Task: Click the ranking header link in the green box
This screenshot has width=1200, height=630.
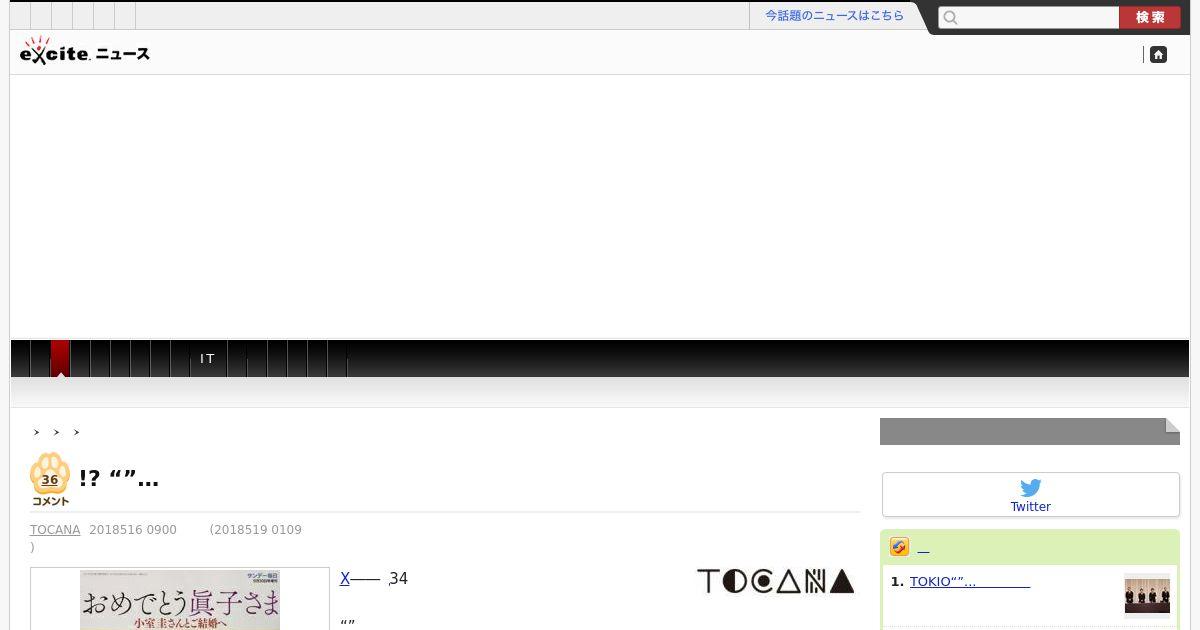Action: click(923, 548)
